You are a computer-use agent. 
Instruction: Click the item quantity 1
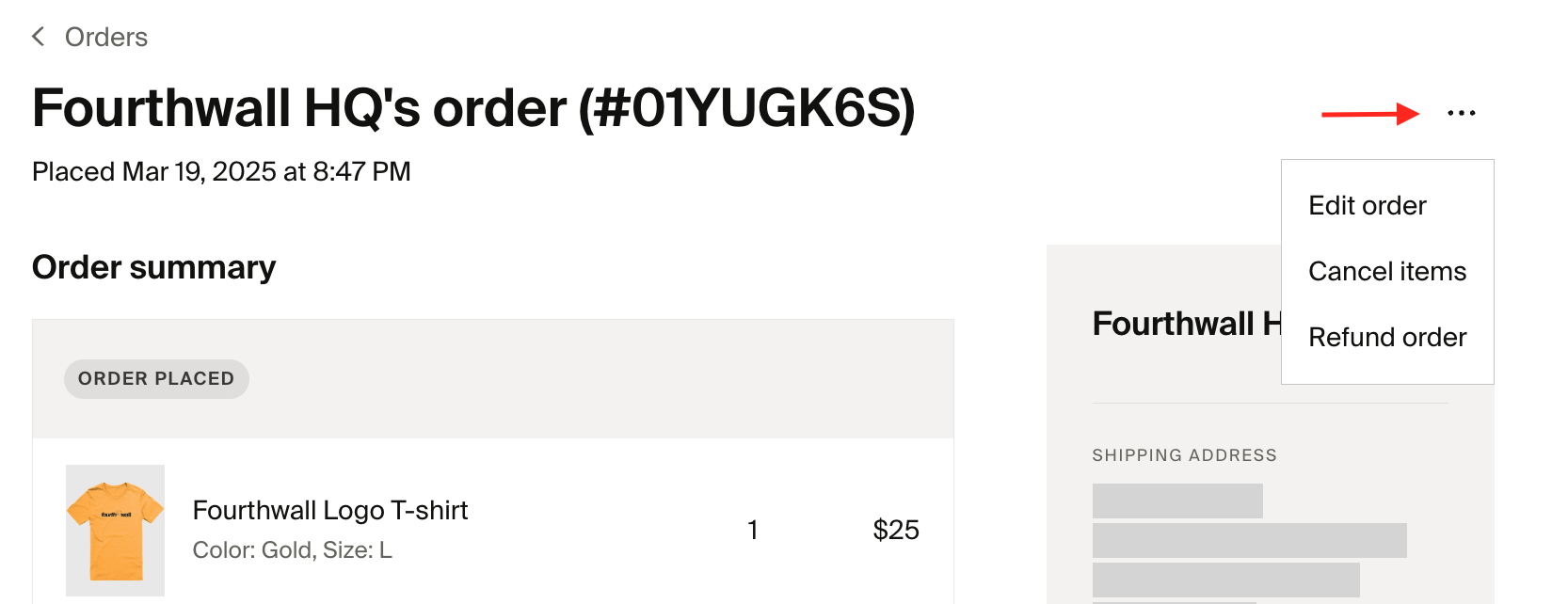tap(752, 530)
